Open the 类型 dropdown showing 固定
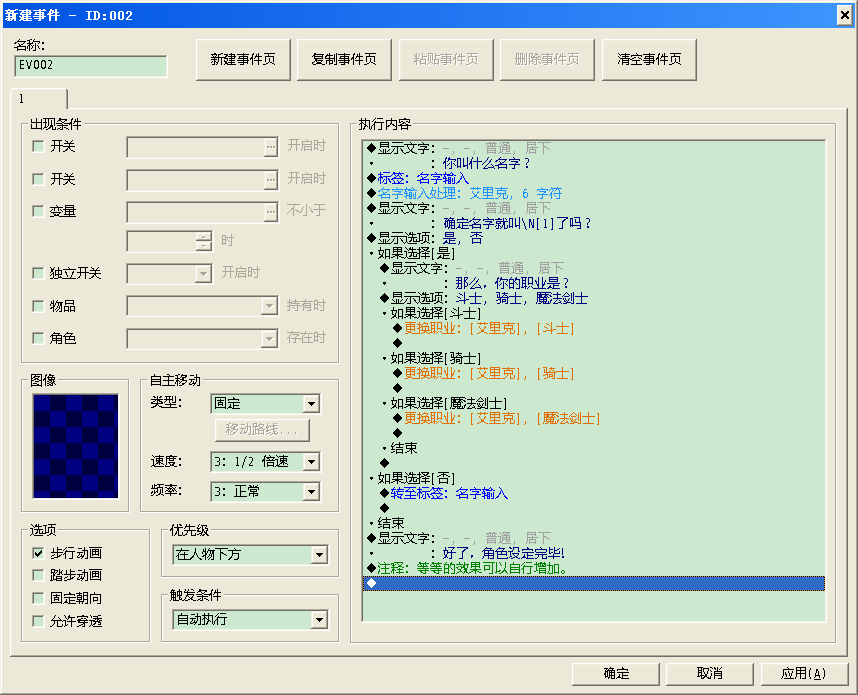Image resolution: width=858 pixels, height=695 pixels. (x=265, y=404)
